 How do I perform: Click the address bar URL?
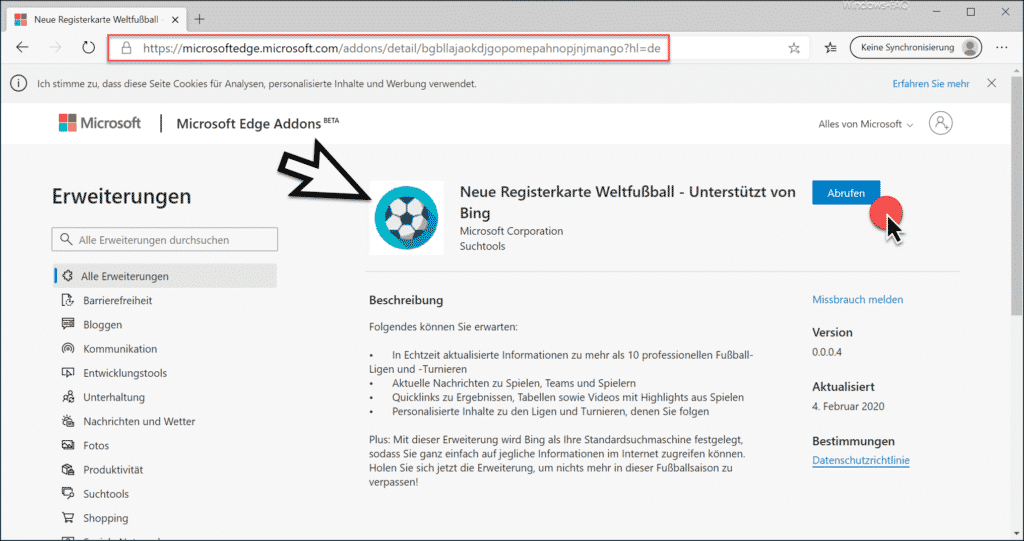[401, 48]
